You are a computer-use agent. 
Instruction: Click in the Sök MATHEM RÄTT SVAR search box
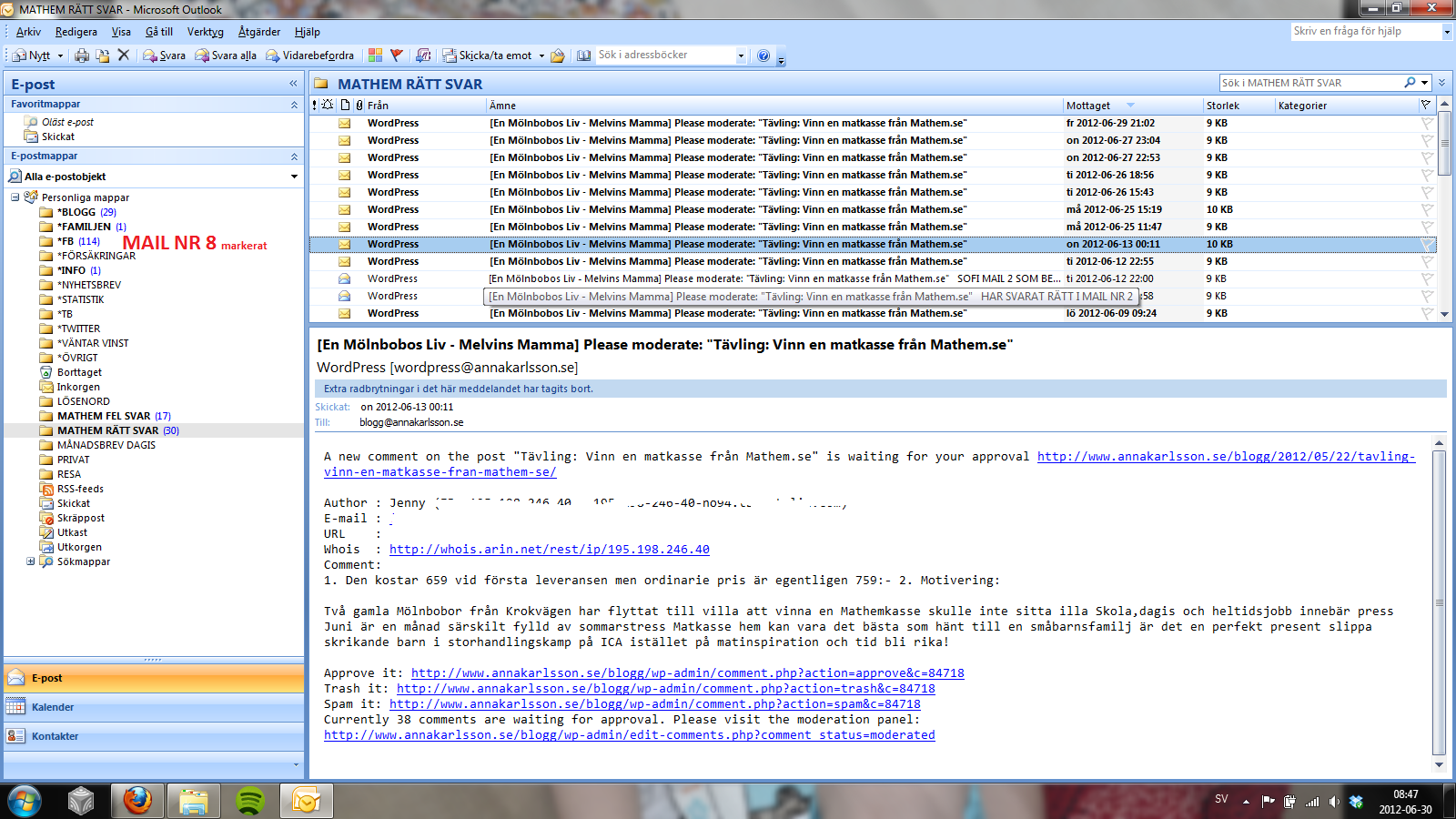click(1309, 83)
